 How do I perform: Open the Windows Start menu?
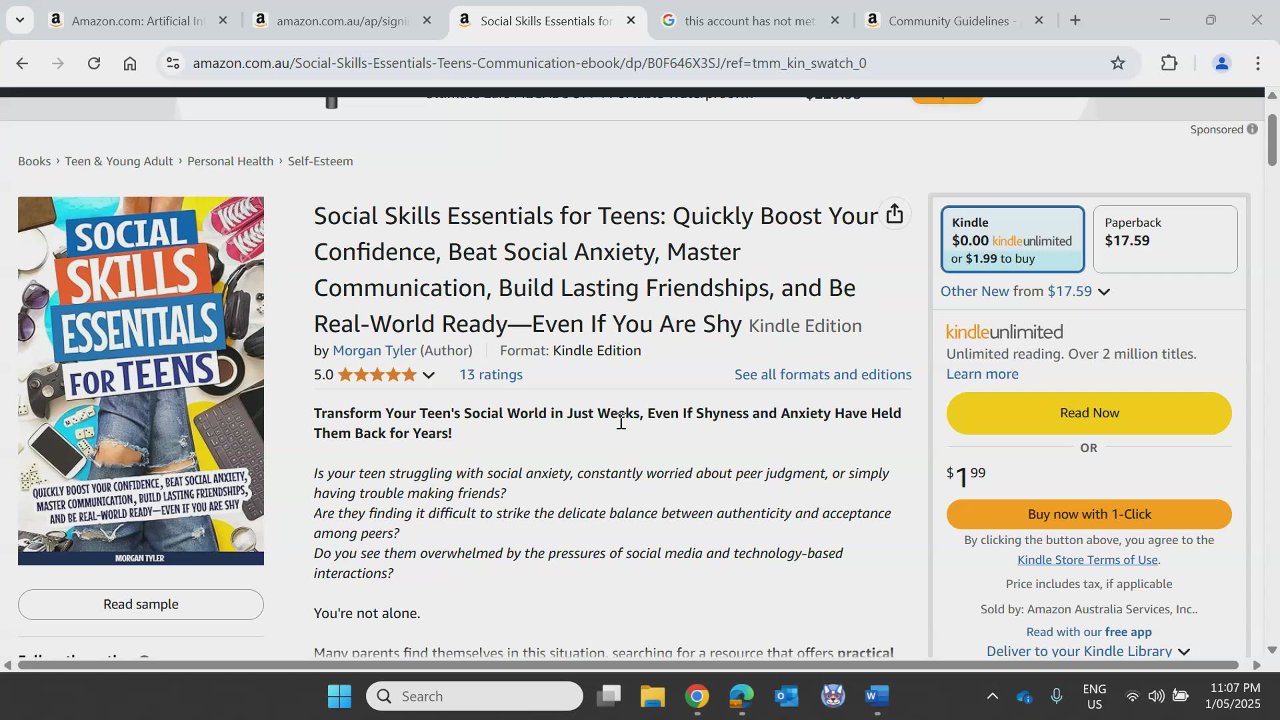point(340,696)
